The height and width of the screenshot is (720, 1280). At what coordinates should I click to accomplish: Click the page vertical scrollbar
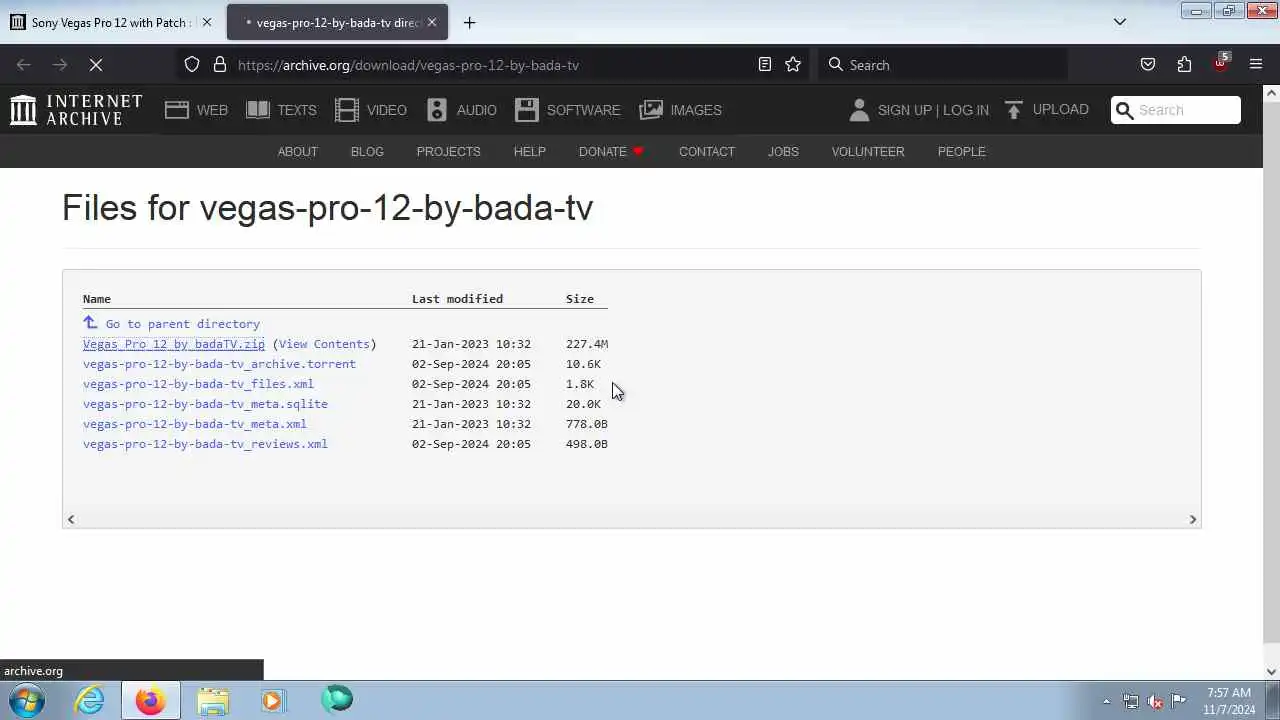click(1271, 370)
